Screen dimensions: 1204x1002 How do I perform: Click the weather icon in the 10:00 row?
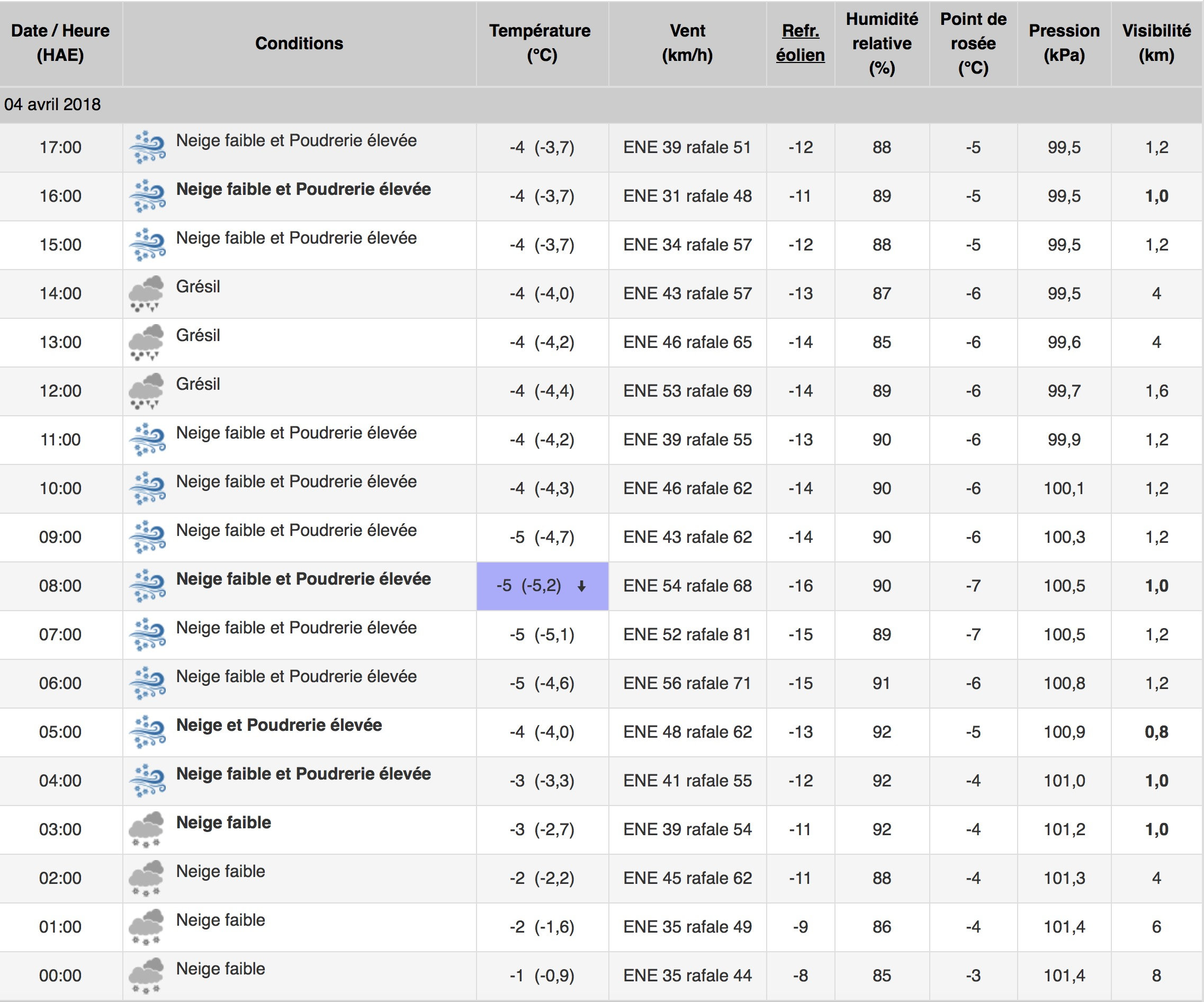[x=147, y=489]
